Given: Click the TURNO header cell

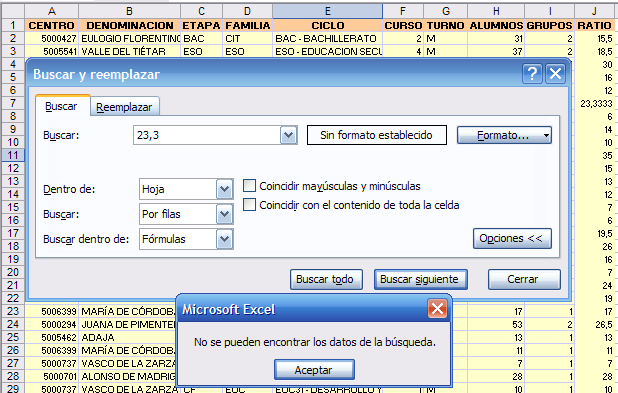Looking at the screenshot, I should click(x=446, y=25).
